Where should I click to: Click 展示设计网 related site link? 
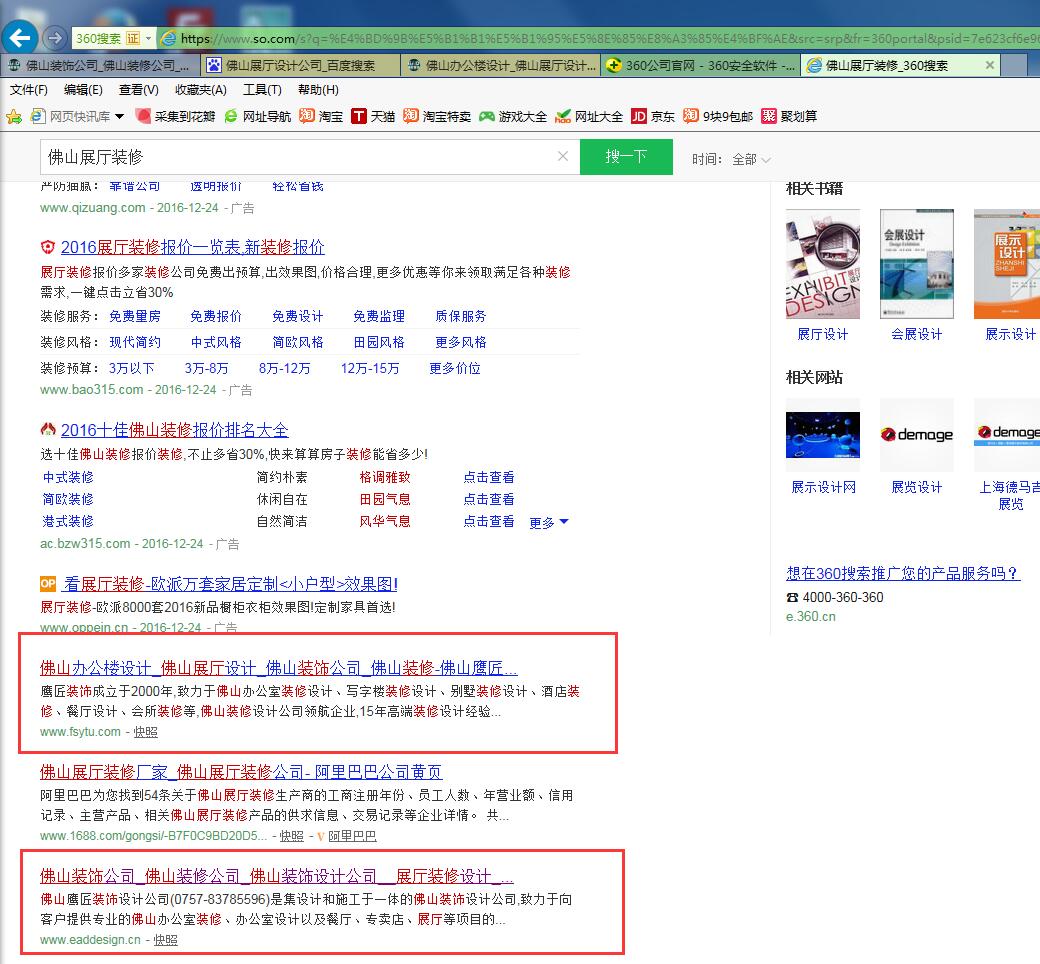pos(823,488)
